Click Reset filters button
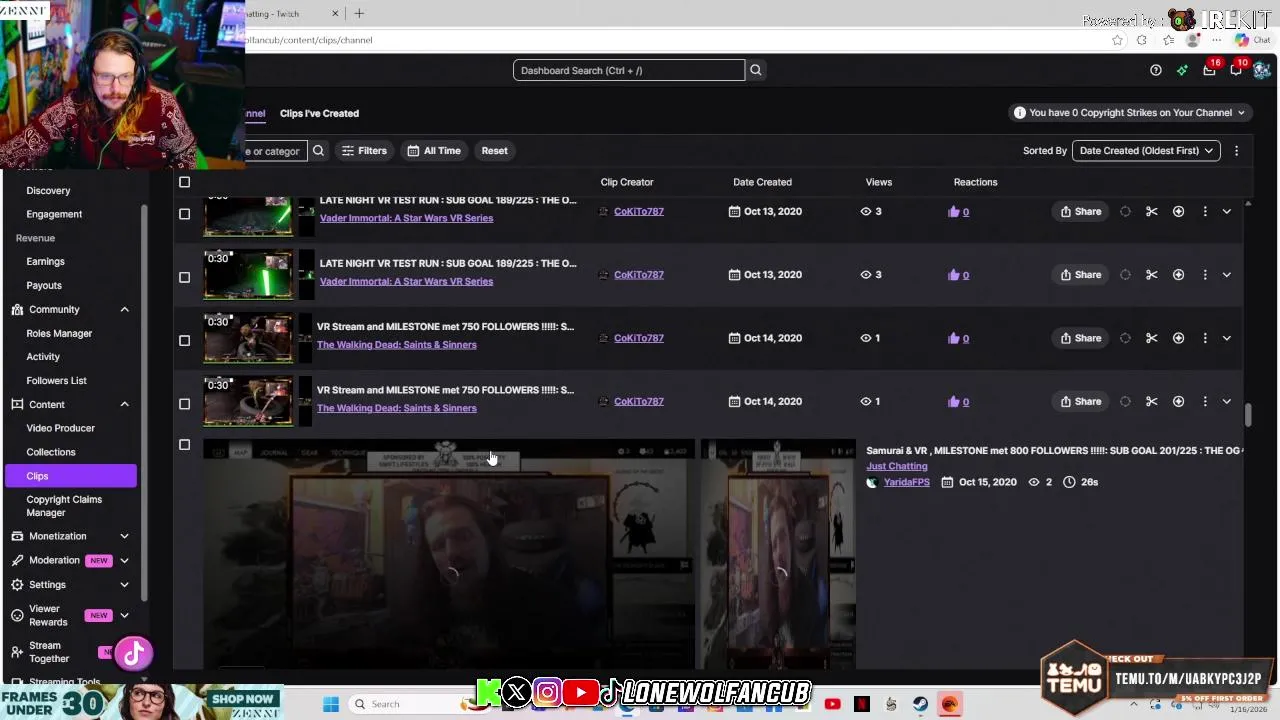1280x720 pixels. click(x=494, y=151)
